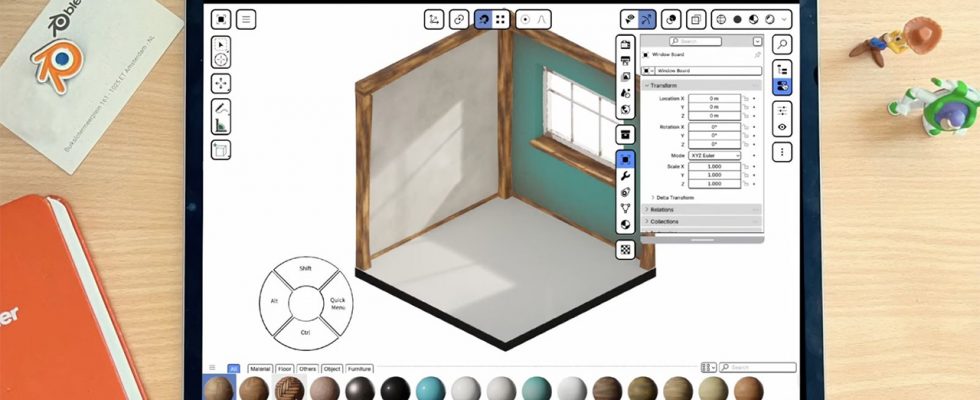Toggle the highlighted viewport gizmo button
This screenshot has height=400, width=980.
tap(647, 19)
